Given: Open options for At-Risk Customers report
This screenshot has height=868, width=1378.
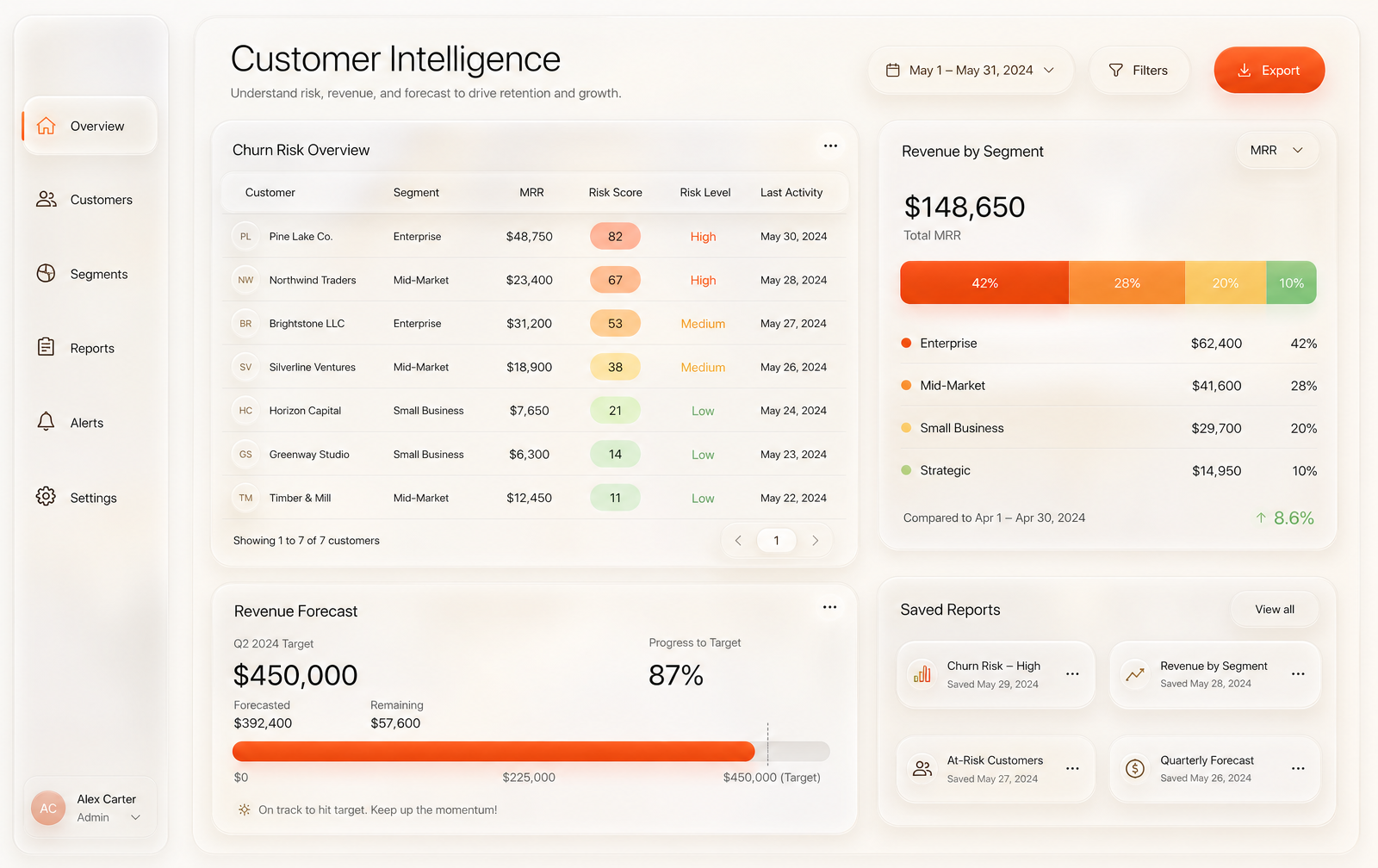Looking at the screenshot, I should (x=1072, y=768).
